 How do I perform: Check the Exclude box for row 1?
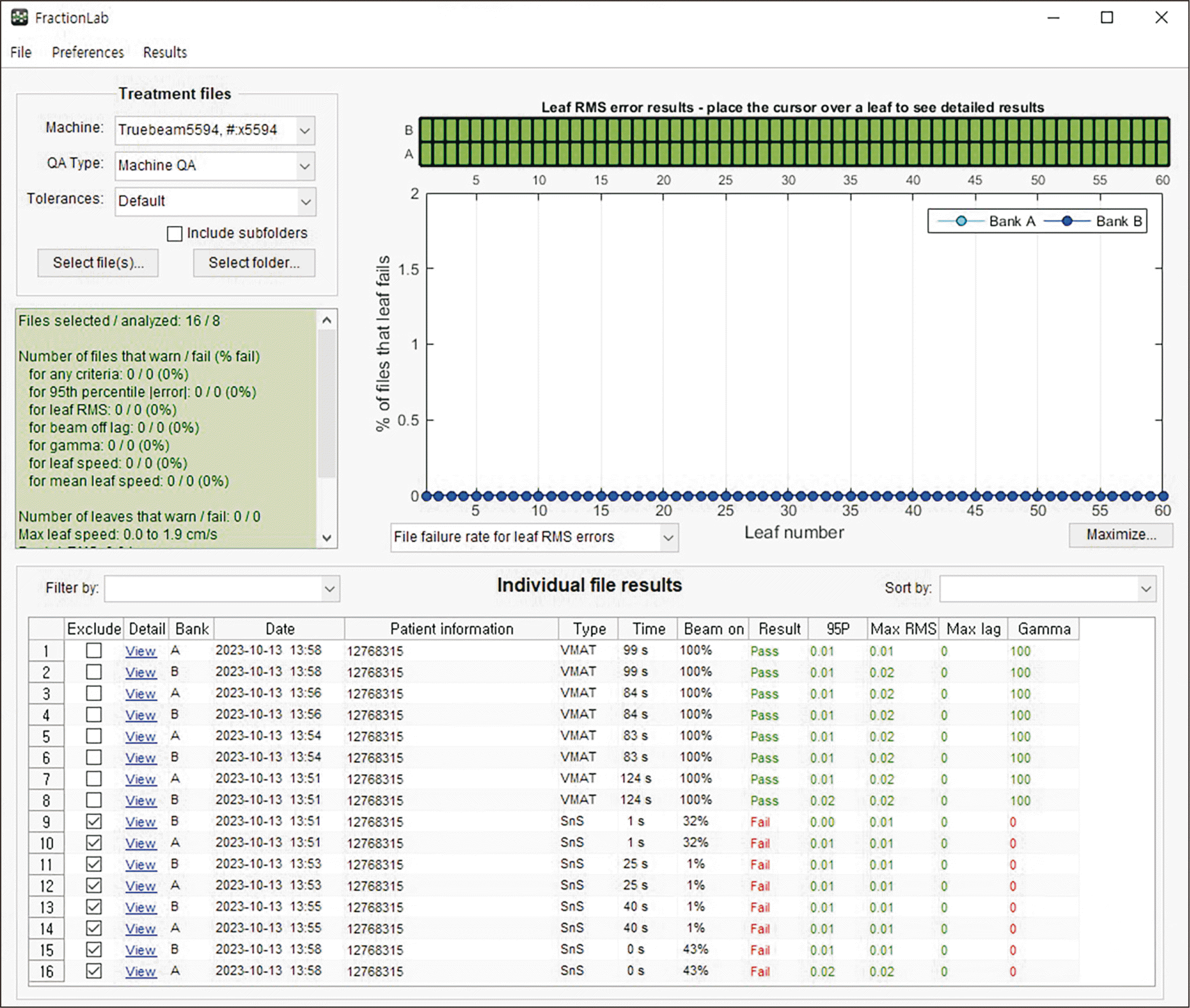(x=94, y=650)
